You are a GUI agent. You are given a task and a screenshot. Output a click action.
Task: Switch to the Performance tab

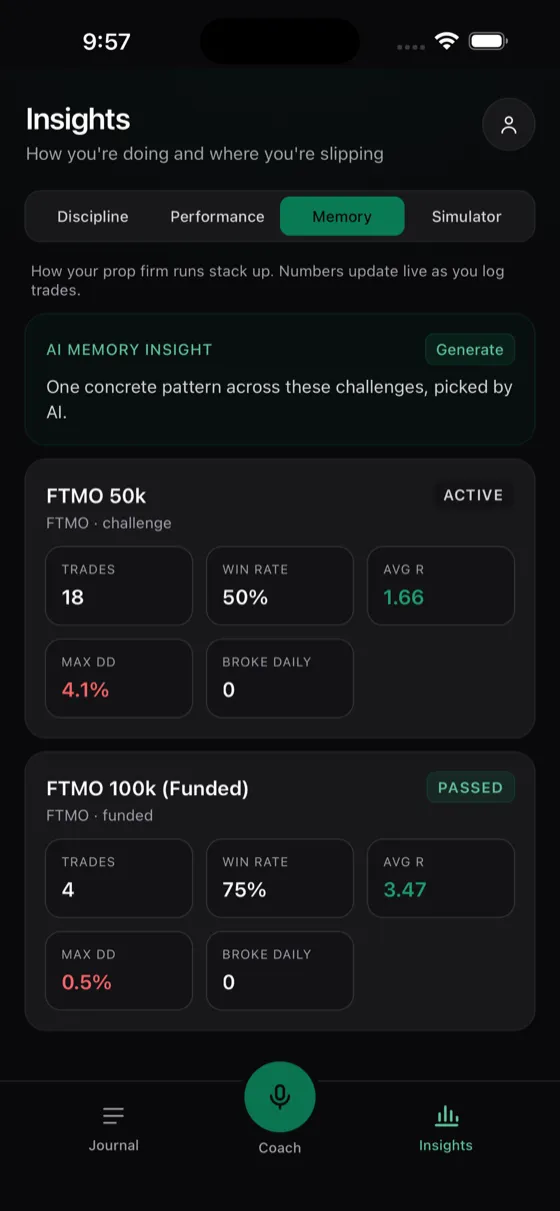217,216
